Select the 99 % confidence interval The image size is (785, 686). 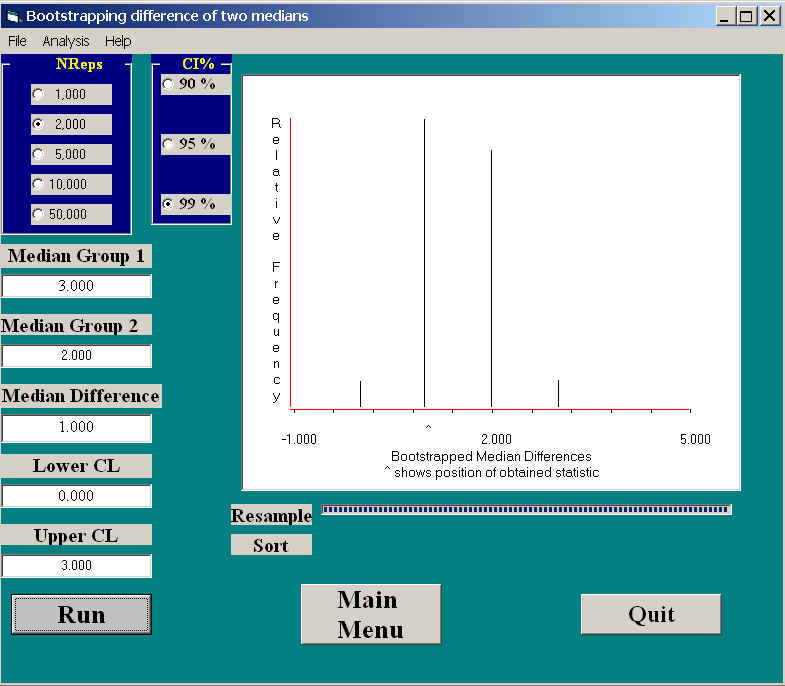point(169,204)
